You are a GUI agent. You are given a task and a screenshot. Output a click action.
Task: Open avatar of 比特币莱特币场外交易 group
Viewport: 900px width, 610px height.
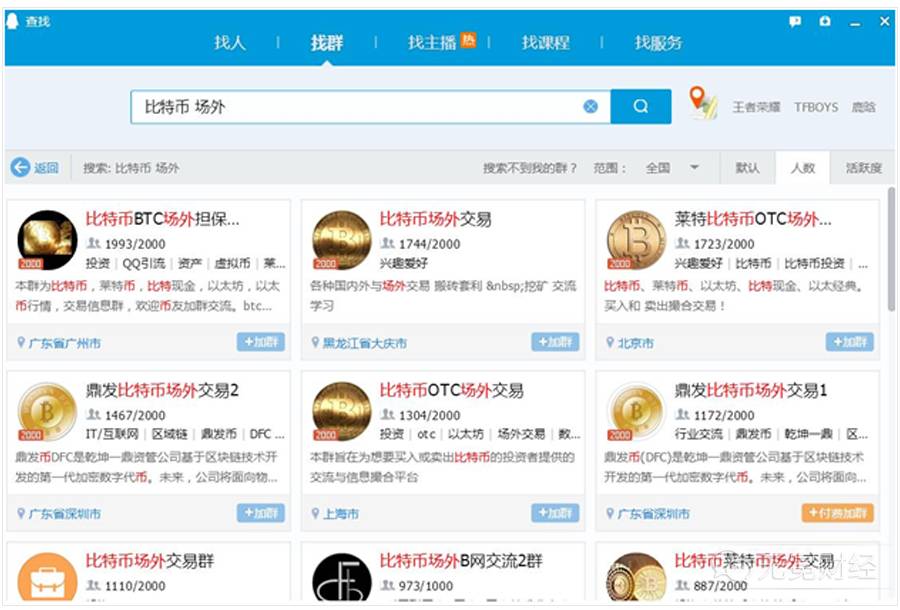click(636, 577)
